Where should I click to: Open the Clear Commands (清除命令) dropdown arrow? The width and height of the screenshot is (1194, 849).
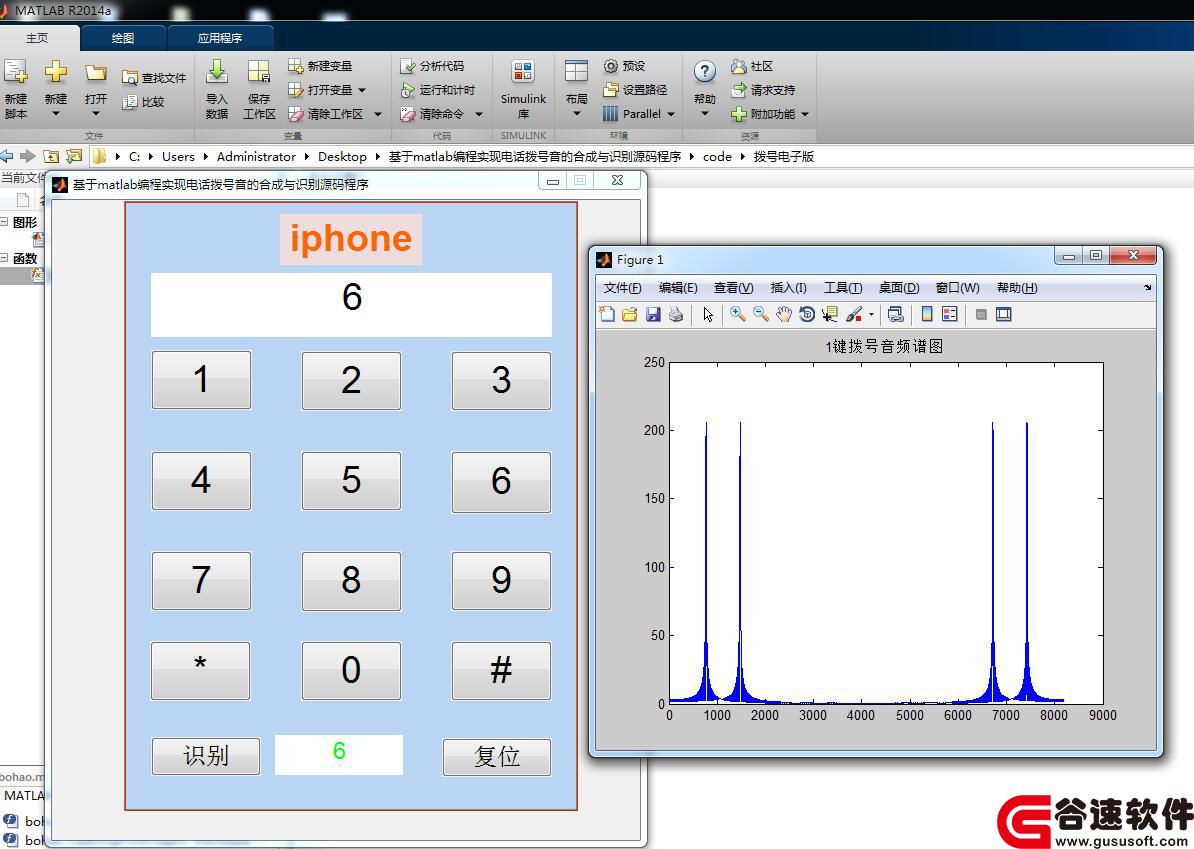479,114
